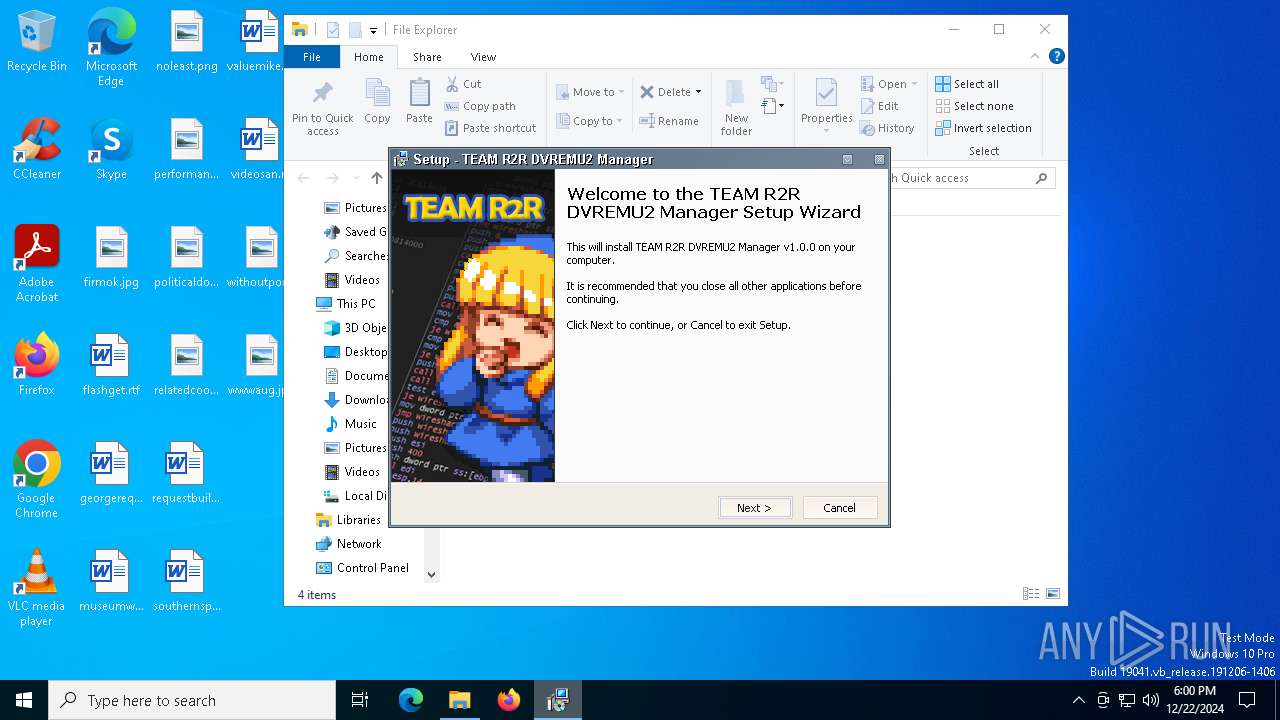
Task: Click Invert selection
Action: pos(983,128)
